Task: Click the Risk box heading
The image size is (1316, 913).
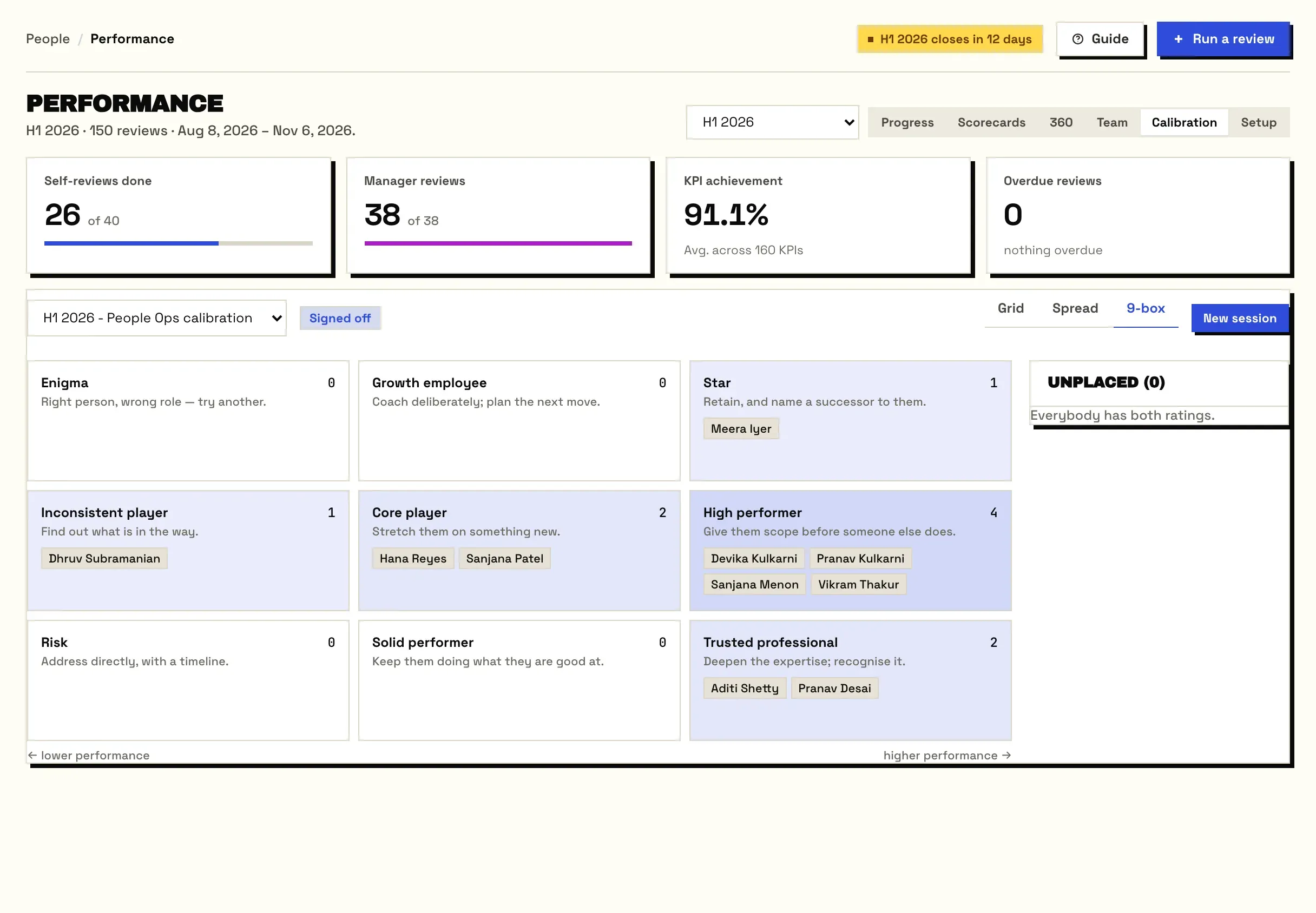Action: point(54,643)
